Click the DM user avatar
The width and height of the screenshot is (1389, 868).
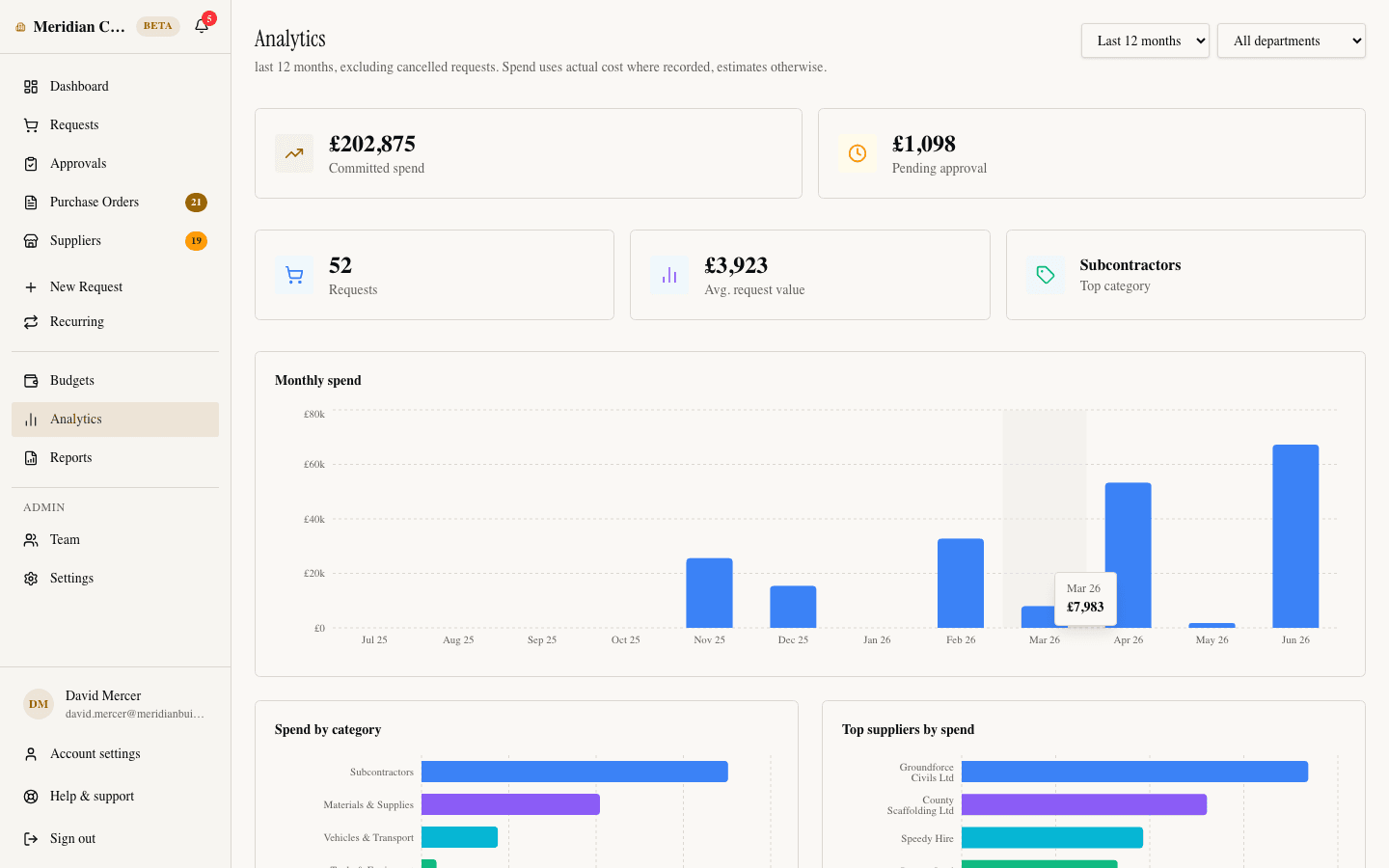pos(39,704)
